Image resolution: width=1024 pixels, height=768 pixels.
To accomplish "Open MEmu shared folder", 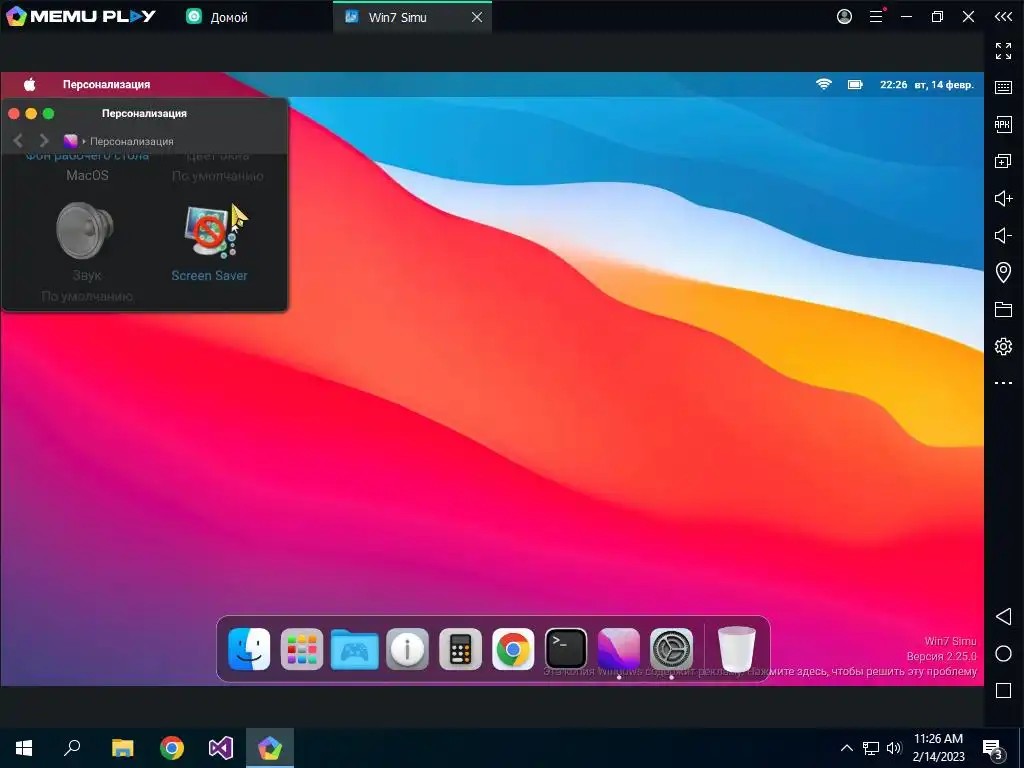I will pyautogui.click(x=1003, y=310).
